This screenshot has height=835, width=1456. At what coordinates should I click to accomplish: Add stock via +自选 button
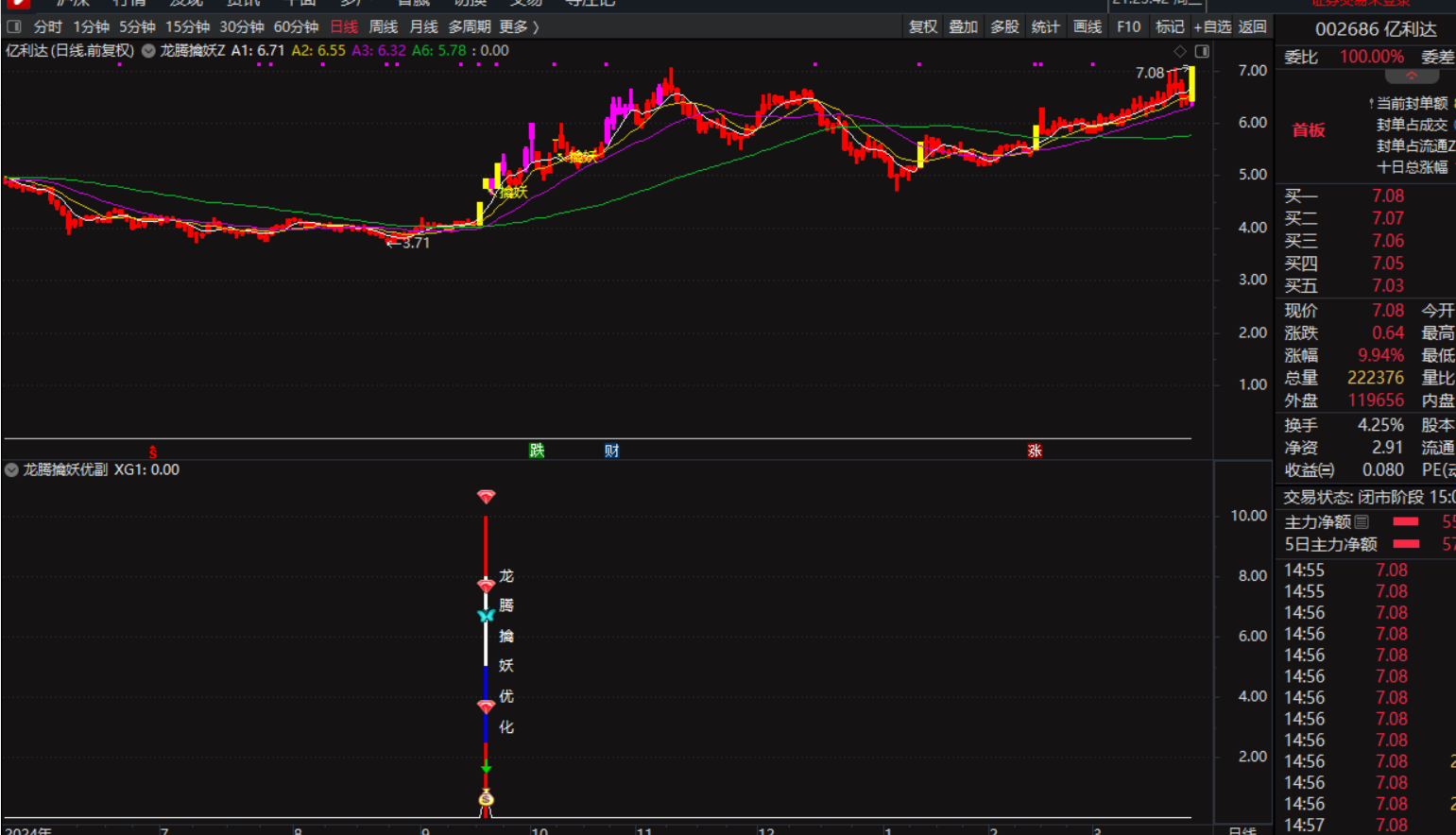click(x=1212, y=26)
